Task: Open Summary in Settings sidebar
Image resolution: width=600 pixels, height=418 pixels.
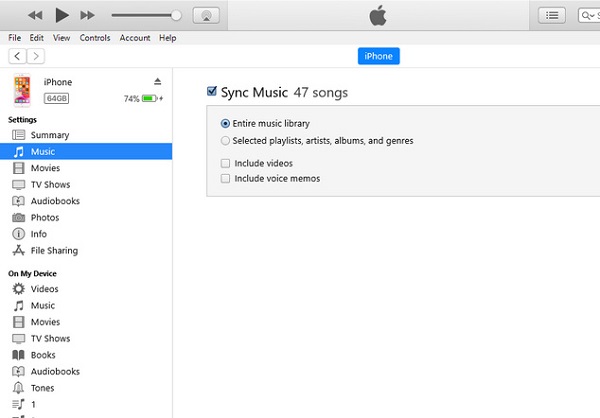Action: 86,135
